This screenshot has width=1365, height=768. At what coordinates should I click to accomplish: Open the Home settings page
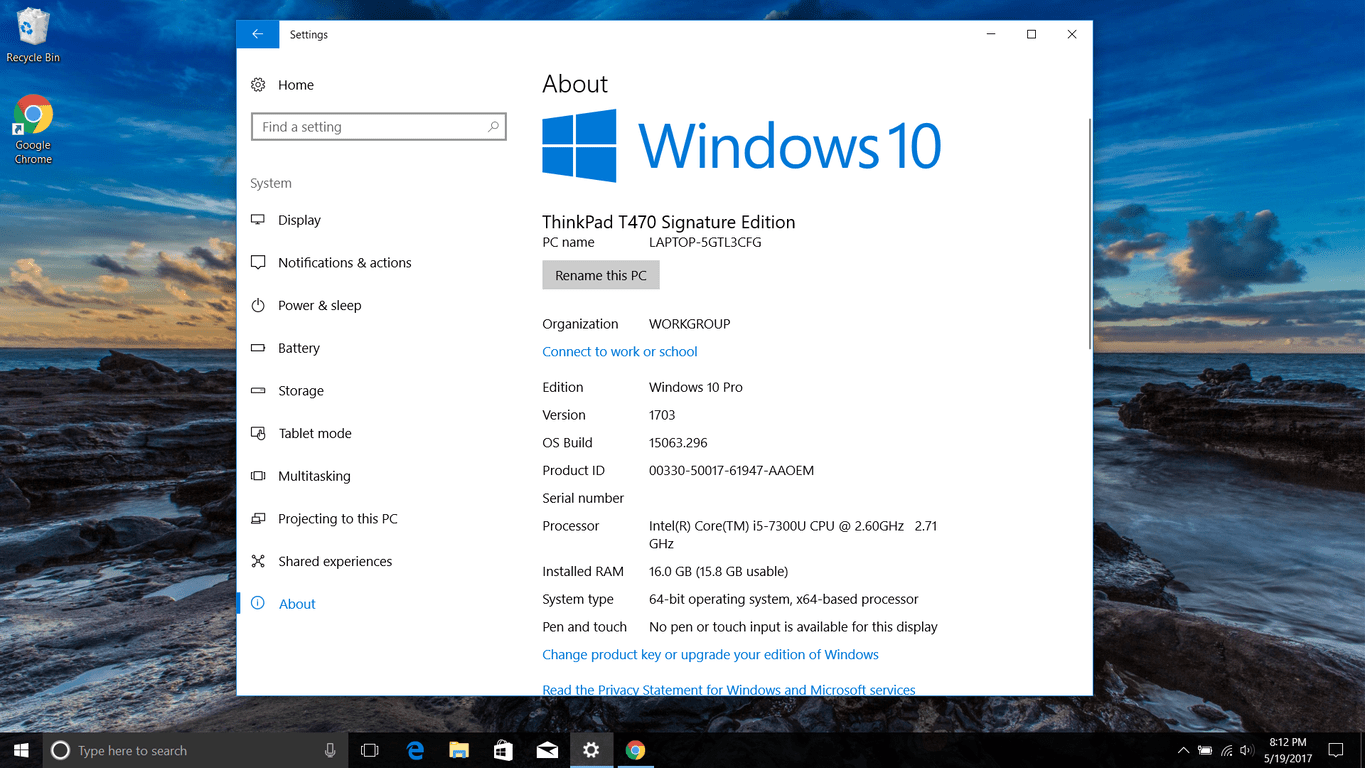[x=296, y=85]
